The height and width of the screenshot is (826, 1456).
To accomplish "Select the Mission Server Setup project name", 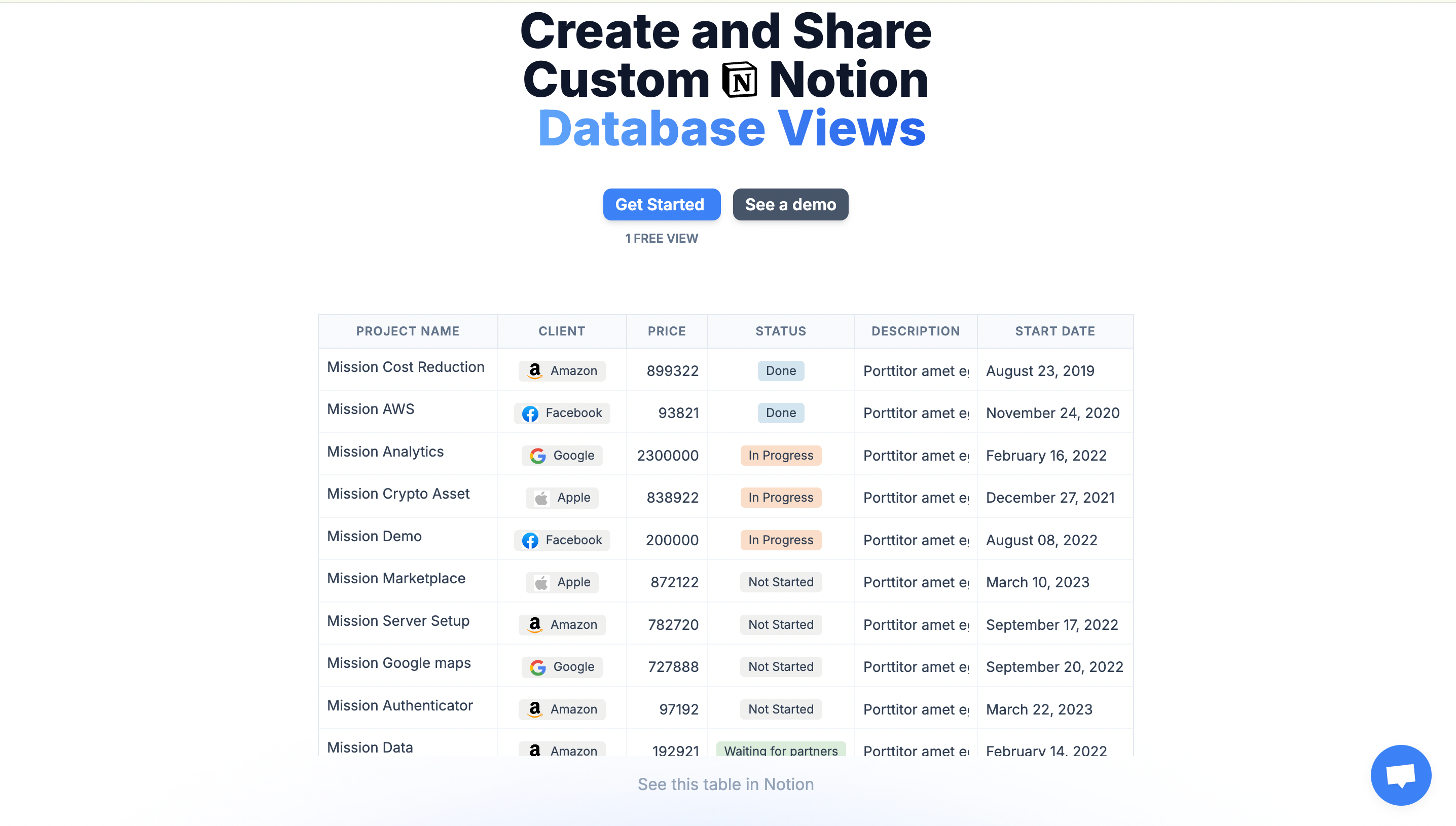I will [x=398, y=621].
